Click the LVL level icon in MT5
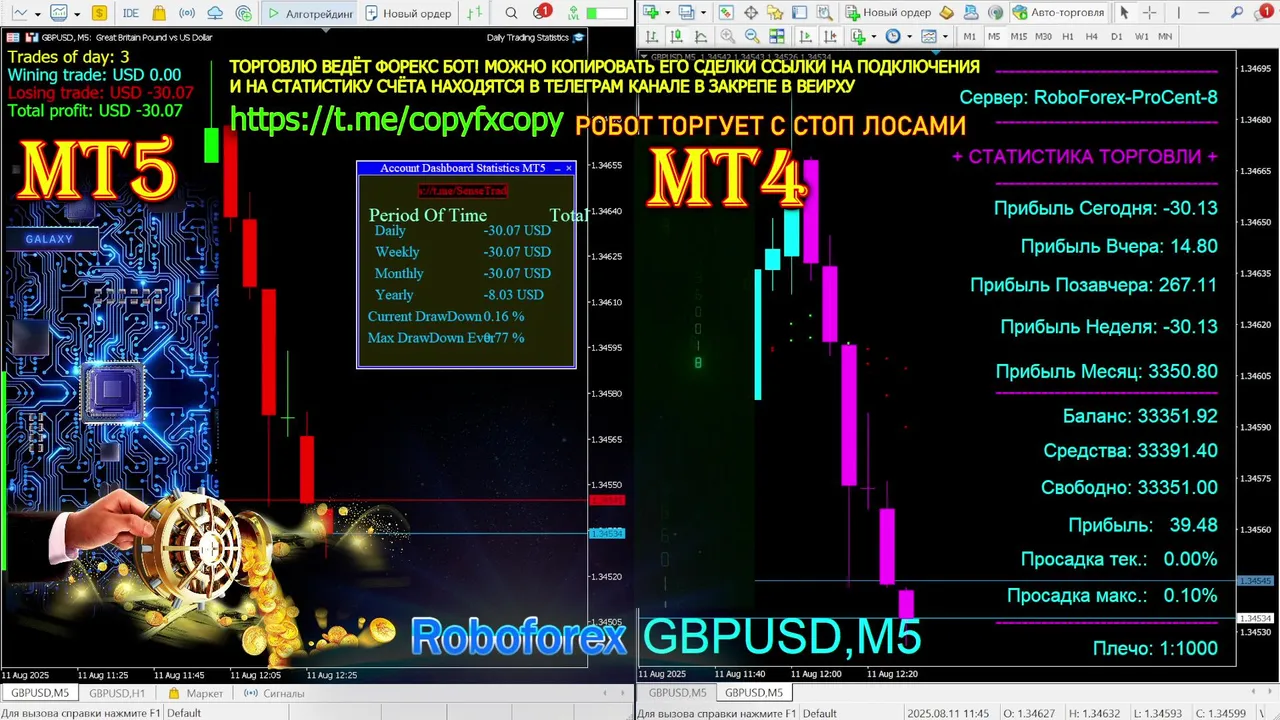 click(x=573, y=13)
